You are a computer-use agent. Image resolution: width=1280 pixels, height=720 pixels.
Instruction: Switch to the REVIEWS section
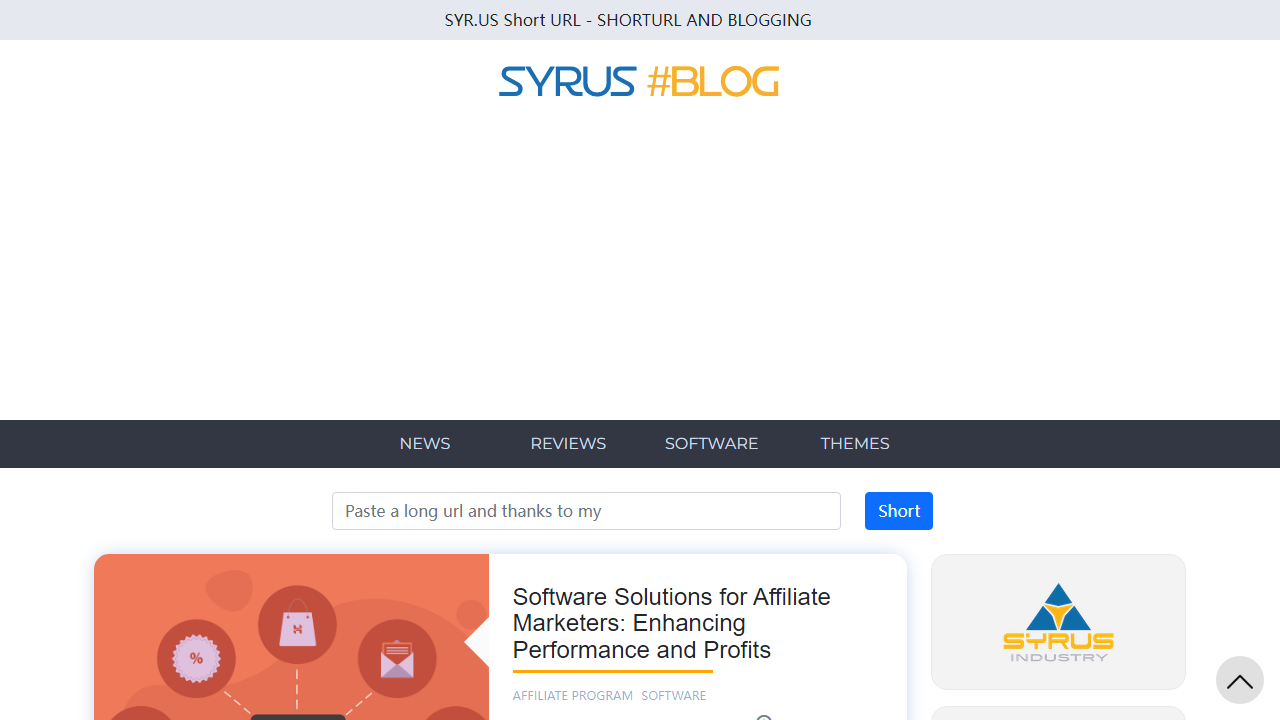(568, 443)
